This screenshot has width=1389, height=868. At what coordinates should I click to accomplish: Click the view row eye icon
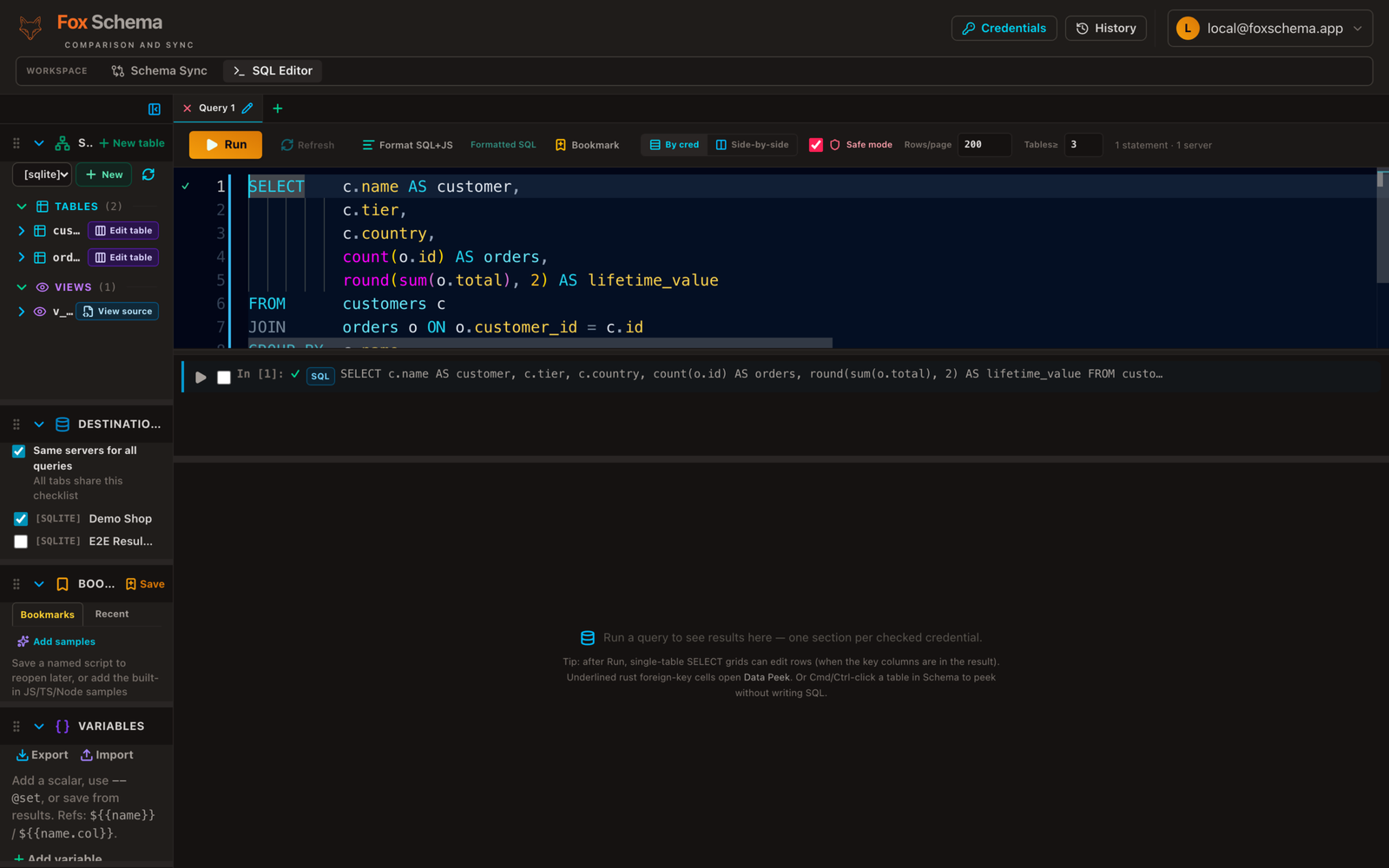[x=40, y=312]
